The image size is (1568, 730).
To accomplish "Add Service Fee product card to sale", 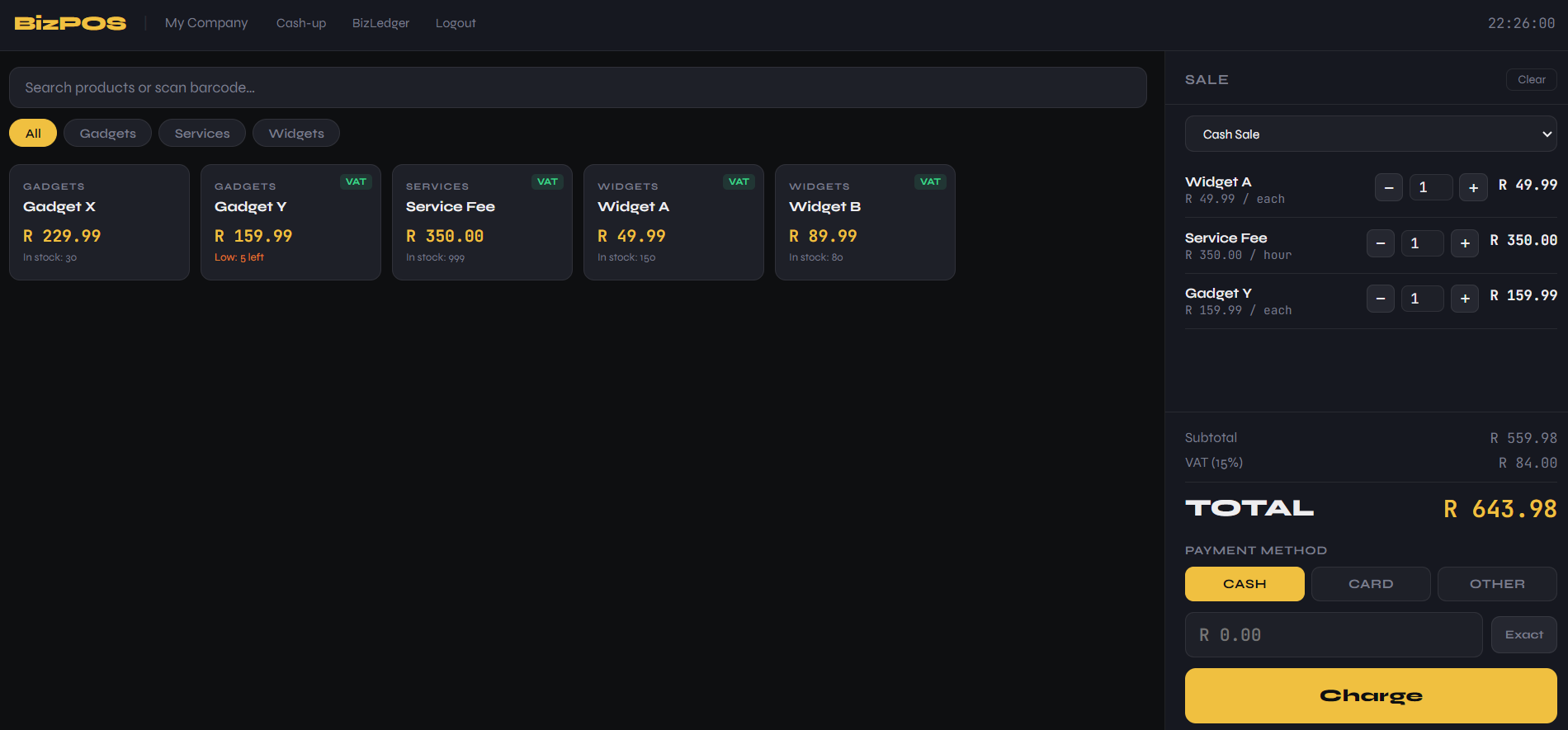I will tap(482, 222).
